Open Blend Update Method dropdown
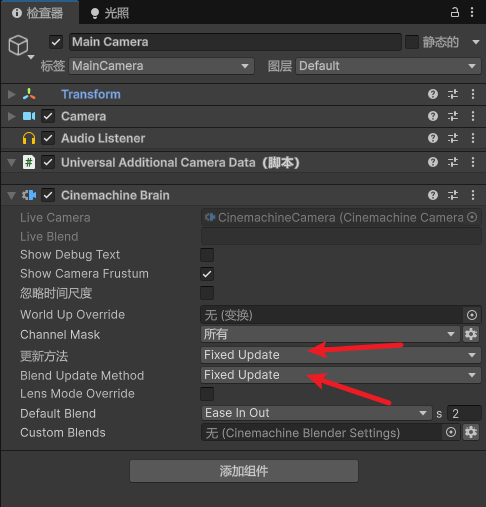Screen dimensions: 486x507 [341, 375]
